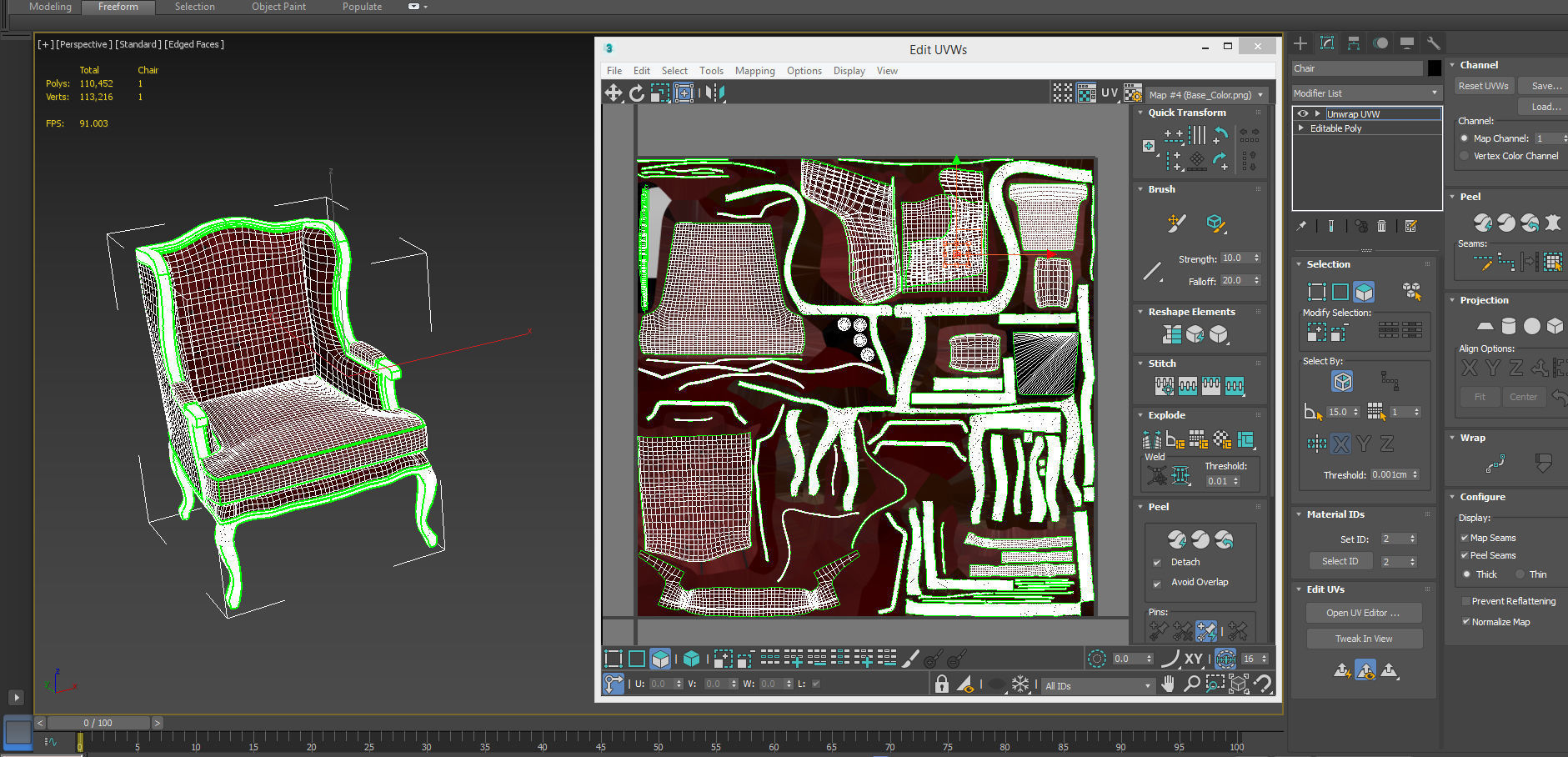Click the Freeze snowflake icon in Edit UVWs
This screenshot has width=1568, height=757.
[x=1020, y=684]
